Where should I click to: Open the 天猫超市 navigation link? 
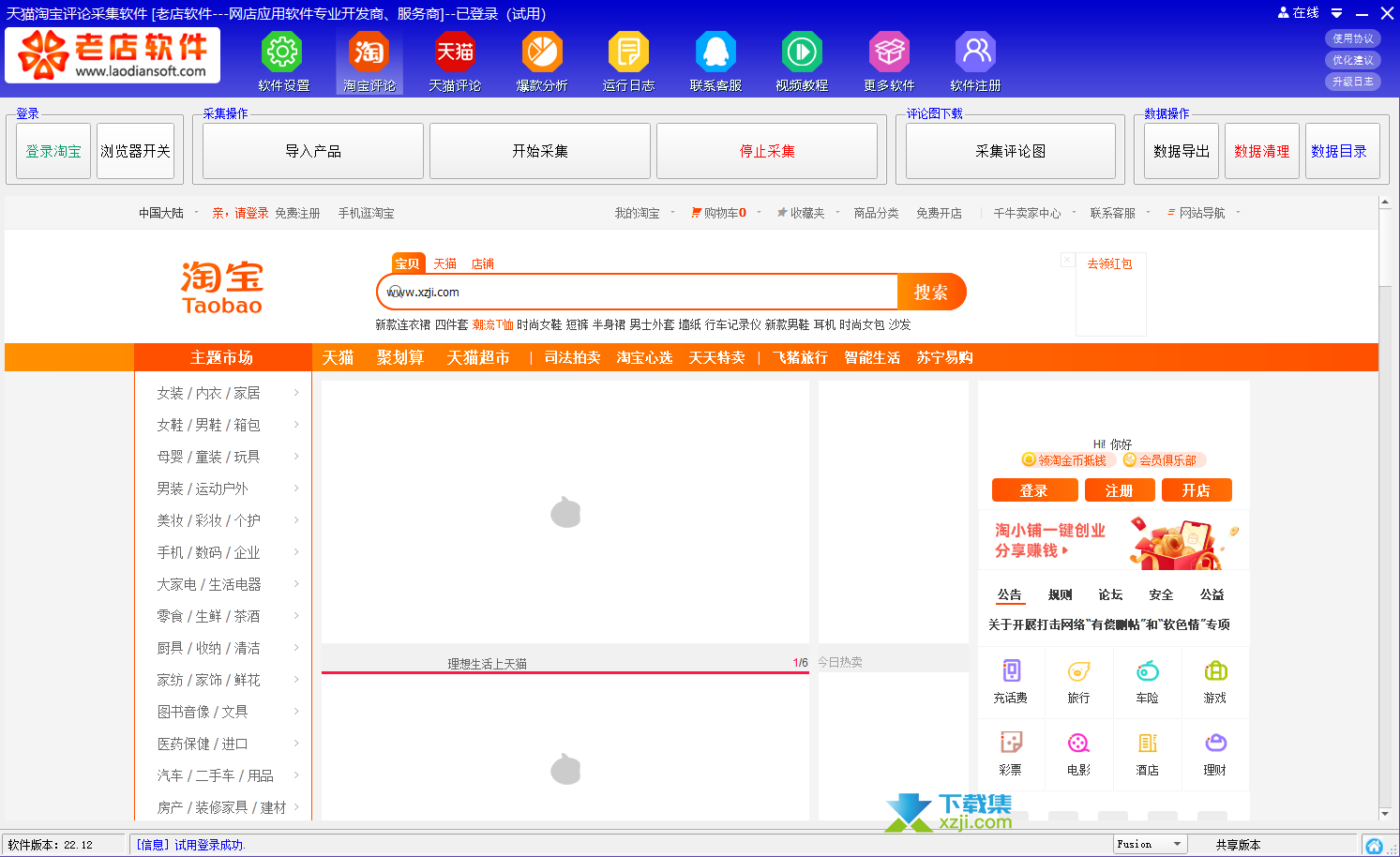tap(478, 357)
